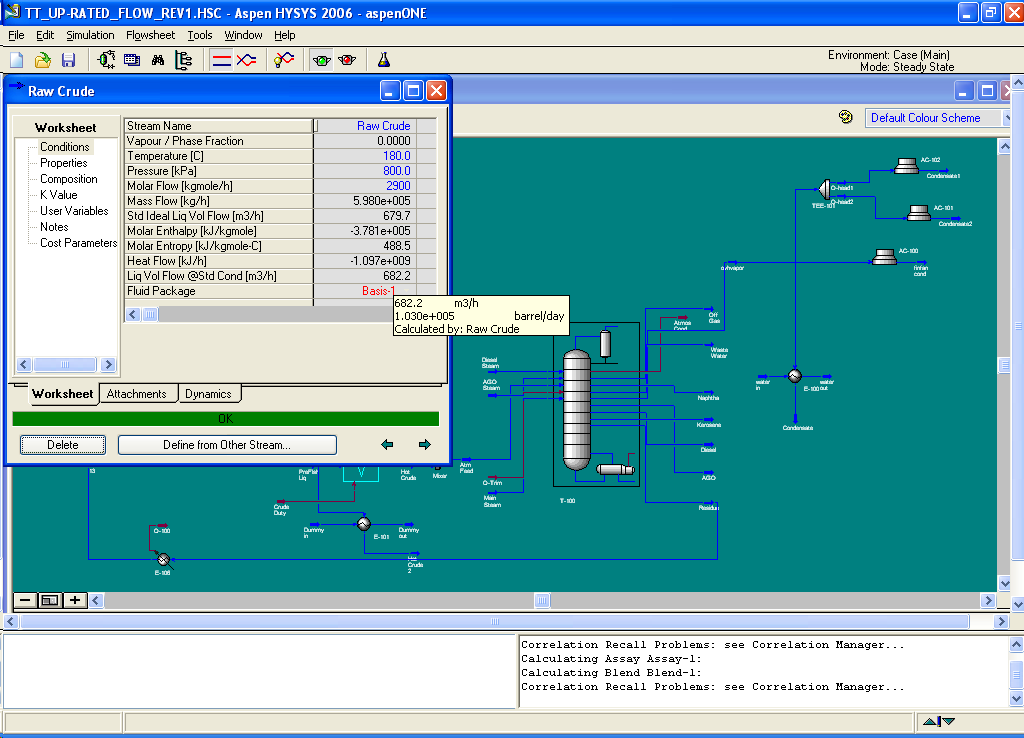
Task: Click the column condenser vessel icon
Action: click(x=605, y=344)
